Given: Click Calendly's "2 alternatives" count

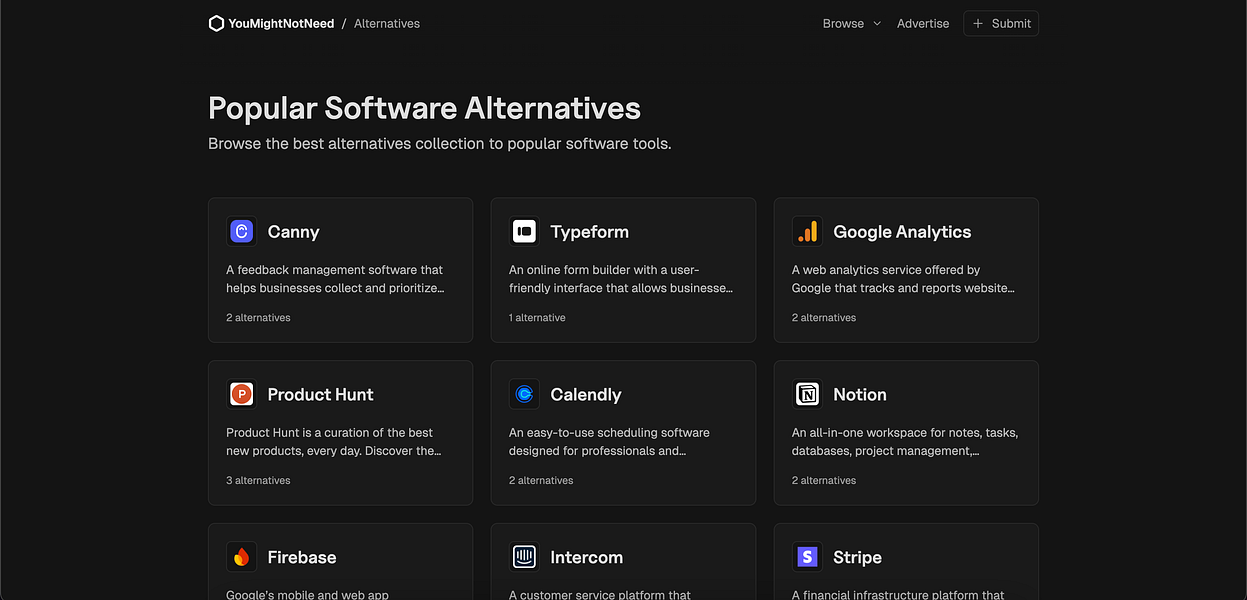Looking at the screenshot, I should [541, 481].
